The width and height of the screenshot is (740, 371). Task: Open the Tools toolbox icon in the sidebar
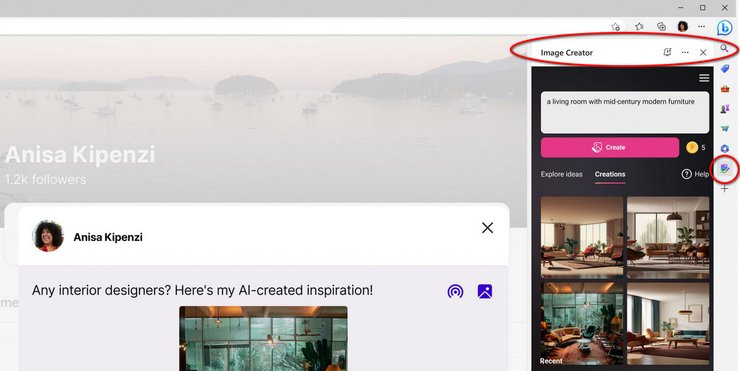[x=724, y=89]
